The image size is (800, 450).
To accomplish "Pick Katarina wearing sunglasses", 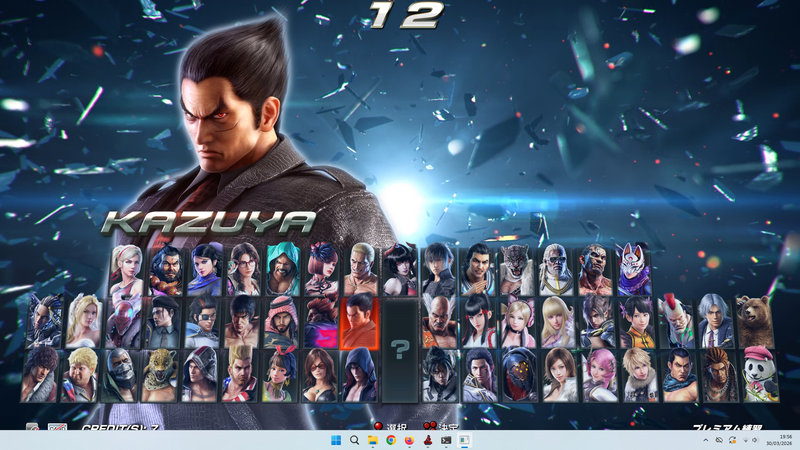I will [319, 376].
